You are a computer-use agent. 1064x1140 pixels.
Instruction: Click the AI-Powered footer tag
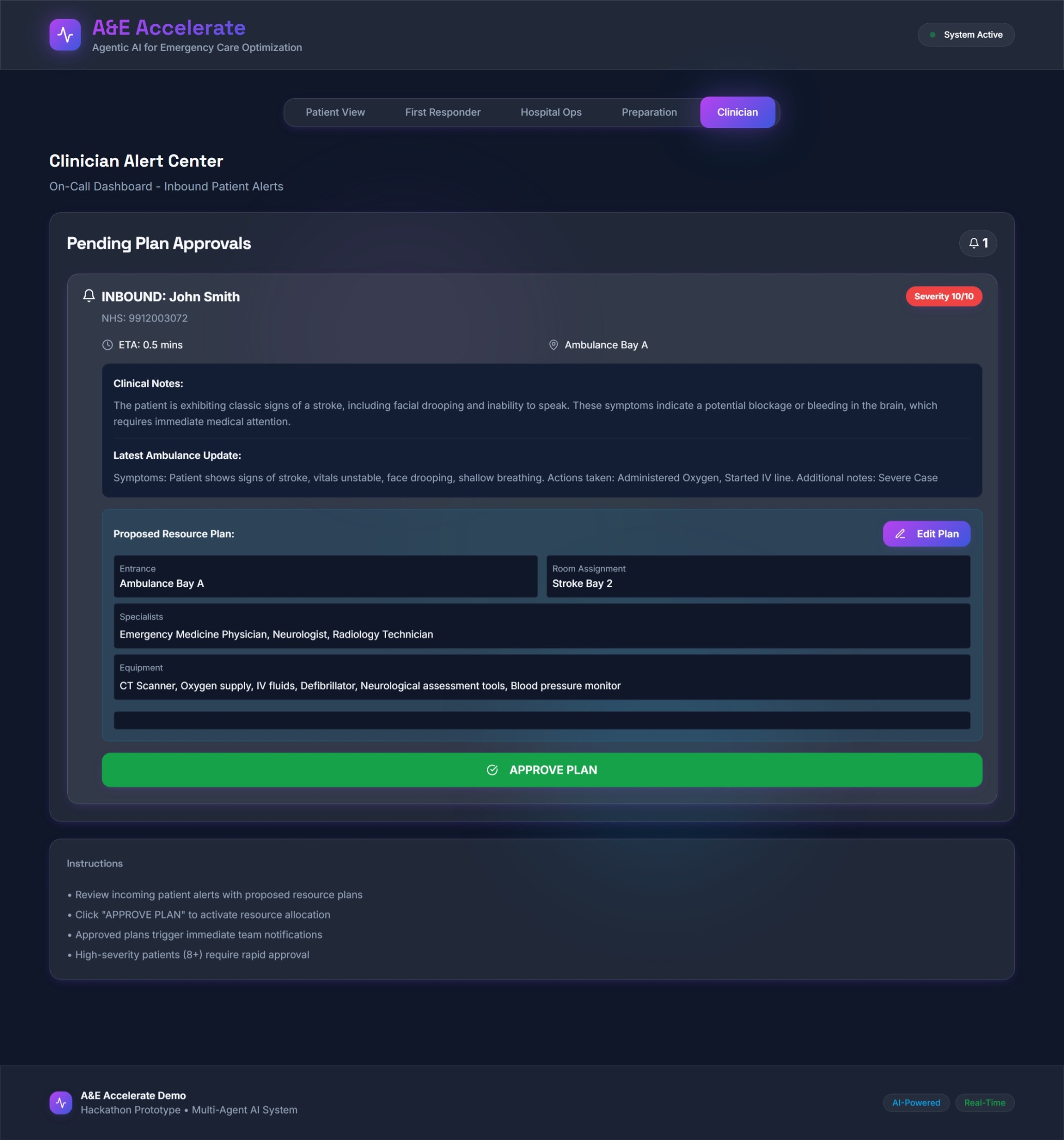pos(915,1102)
